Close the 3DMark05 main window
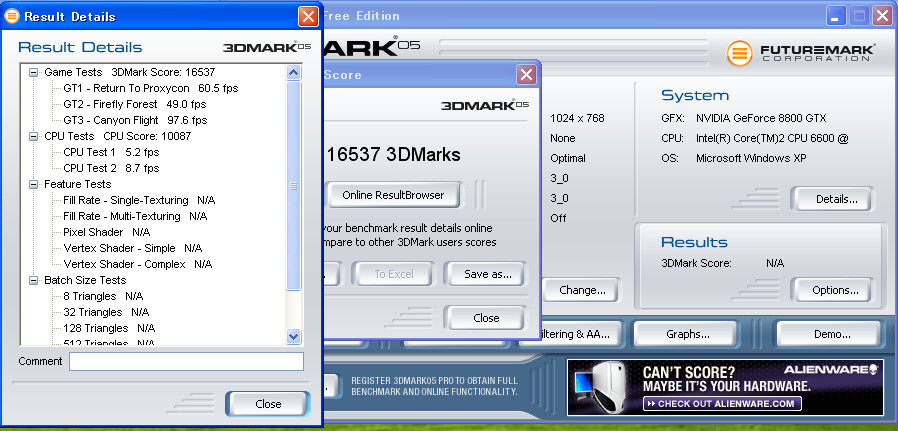898x431 pixels. pos(881,16)
